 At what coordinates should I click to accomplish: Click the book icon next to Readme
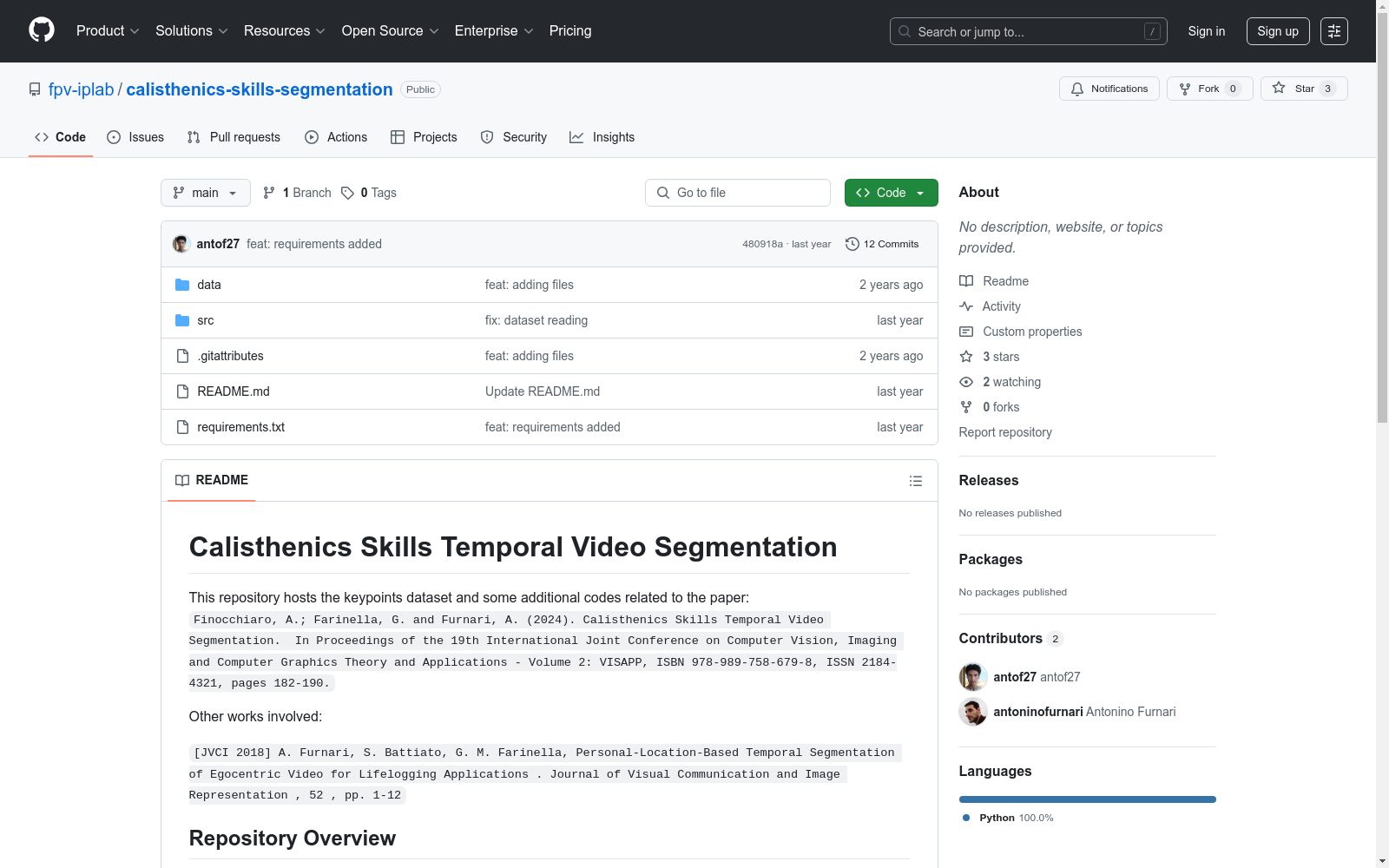(x=966, y=281)
